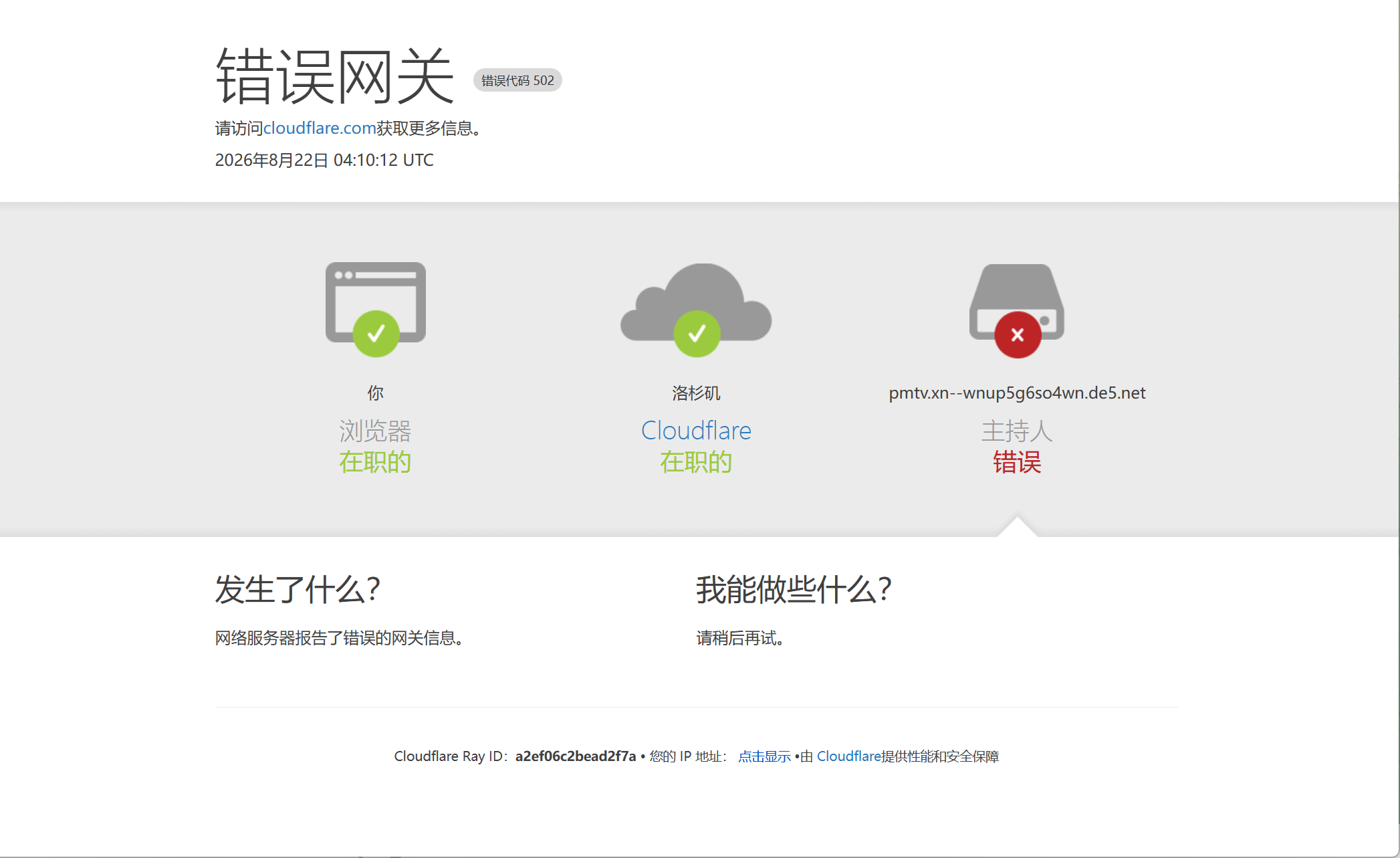Click the green checkmark on the browser icon
This screenshot has width=1400, height=858.
coord(376,334)
